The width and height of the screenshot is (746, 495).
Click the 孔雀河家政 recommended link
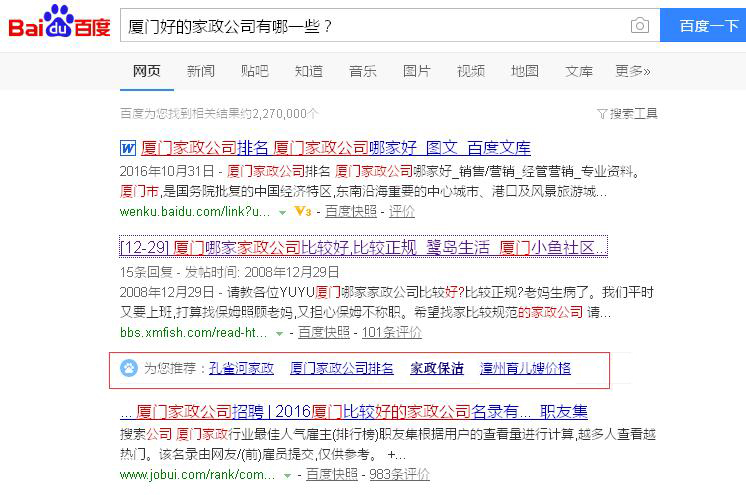click(241, 369)
